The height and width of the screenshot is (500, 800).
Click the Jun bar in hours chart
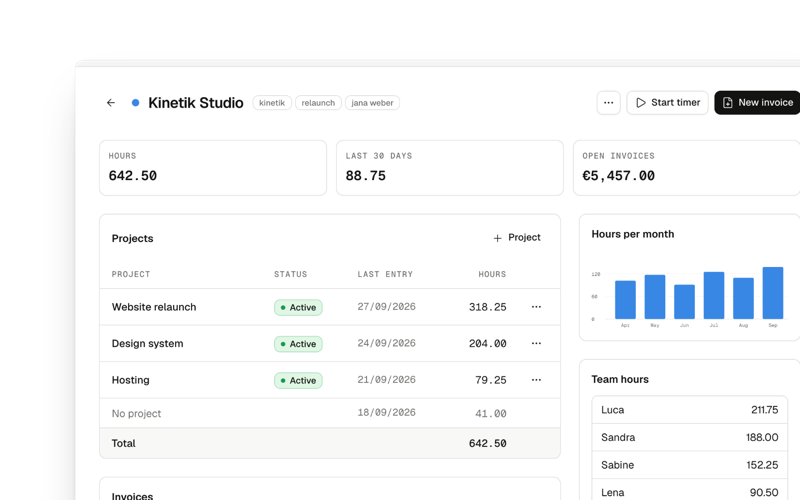click(684, 302)
